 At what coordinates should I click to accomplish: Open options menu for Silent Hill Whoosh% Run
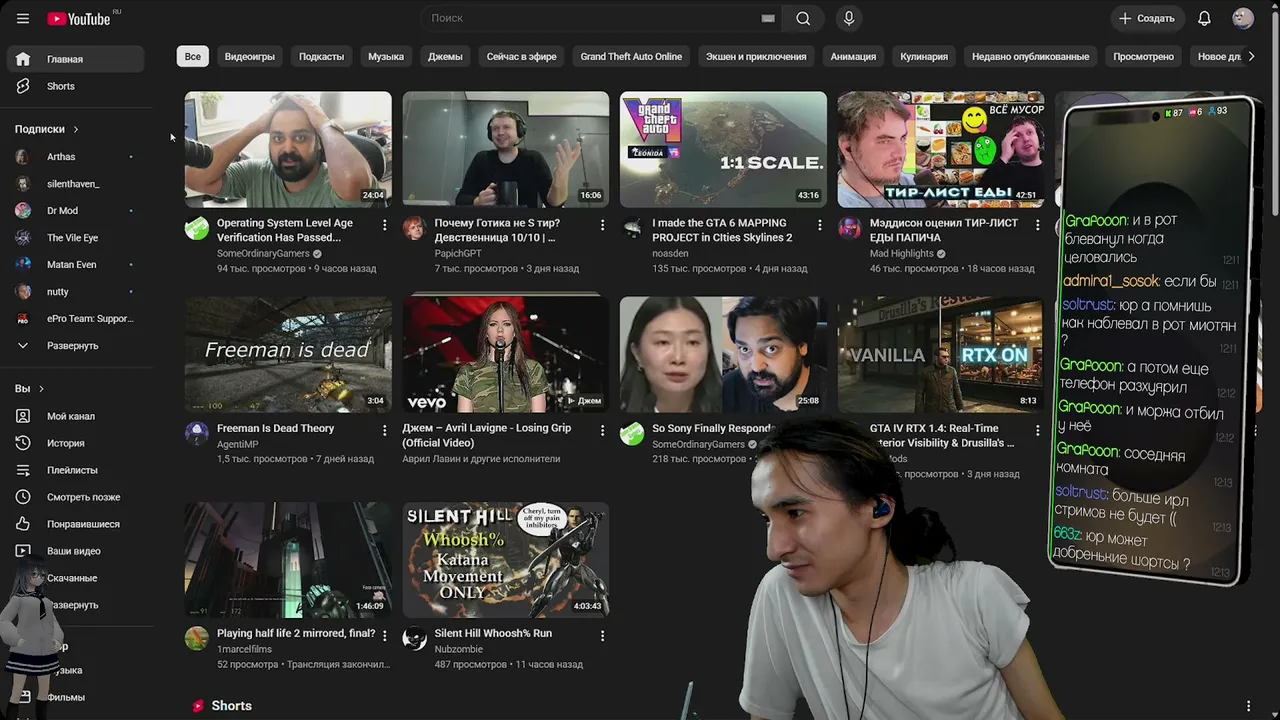coord(602,635)
